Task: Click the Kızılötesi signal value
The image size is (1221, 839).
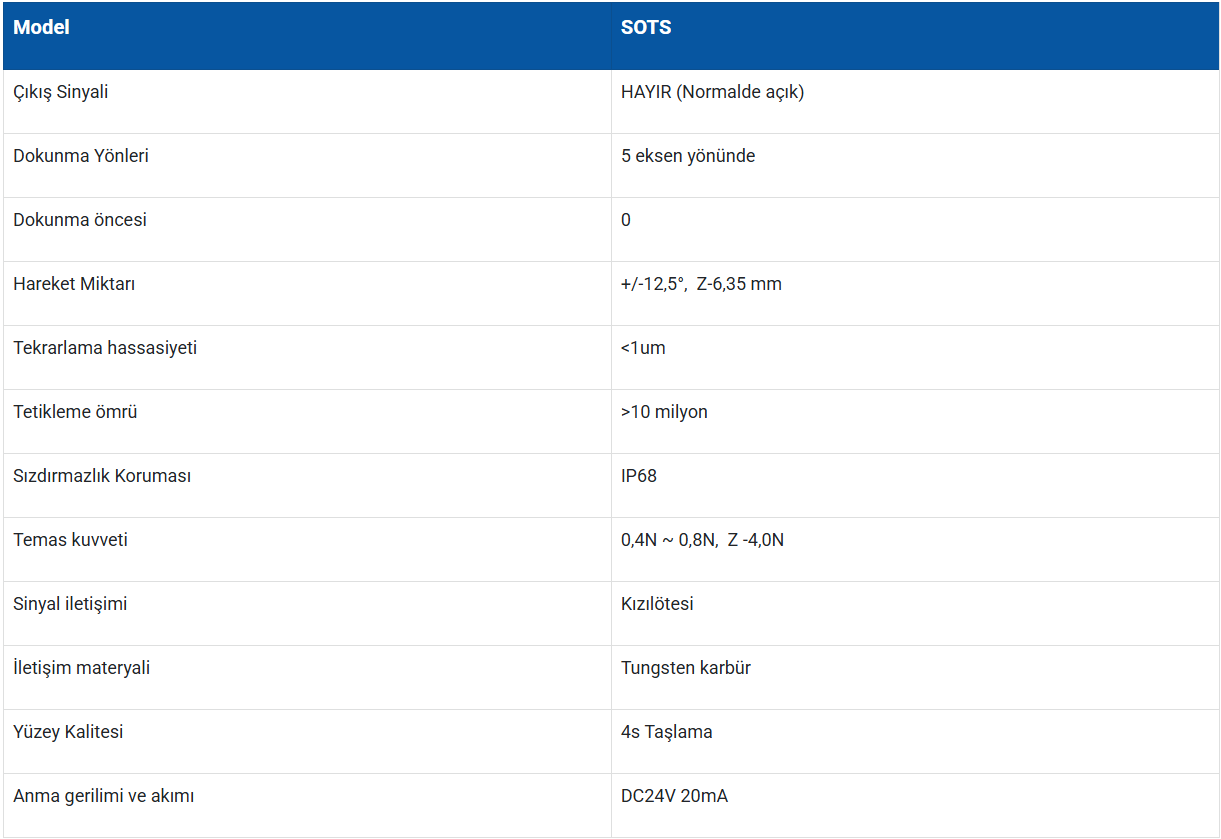Action: [x=657, y=604]
